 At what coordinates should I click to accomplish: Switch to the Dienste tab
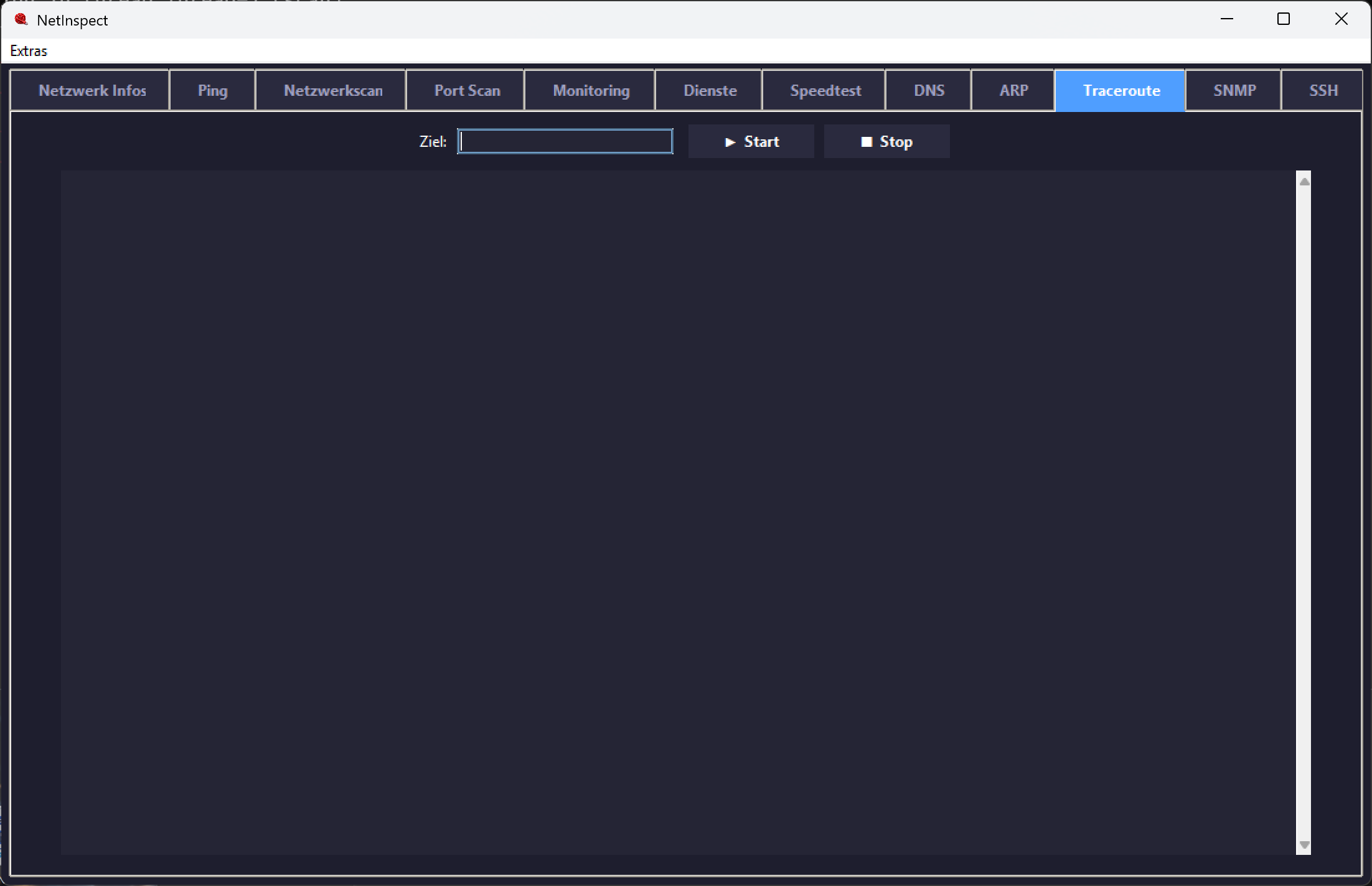pos(709,91)
